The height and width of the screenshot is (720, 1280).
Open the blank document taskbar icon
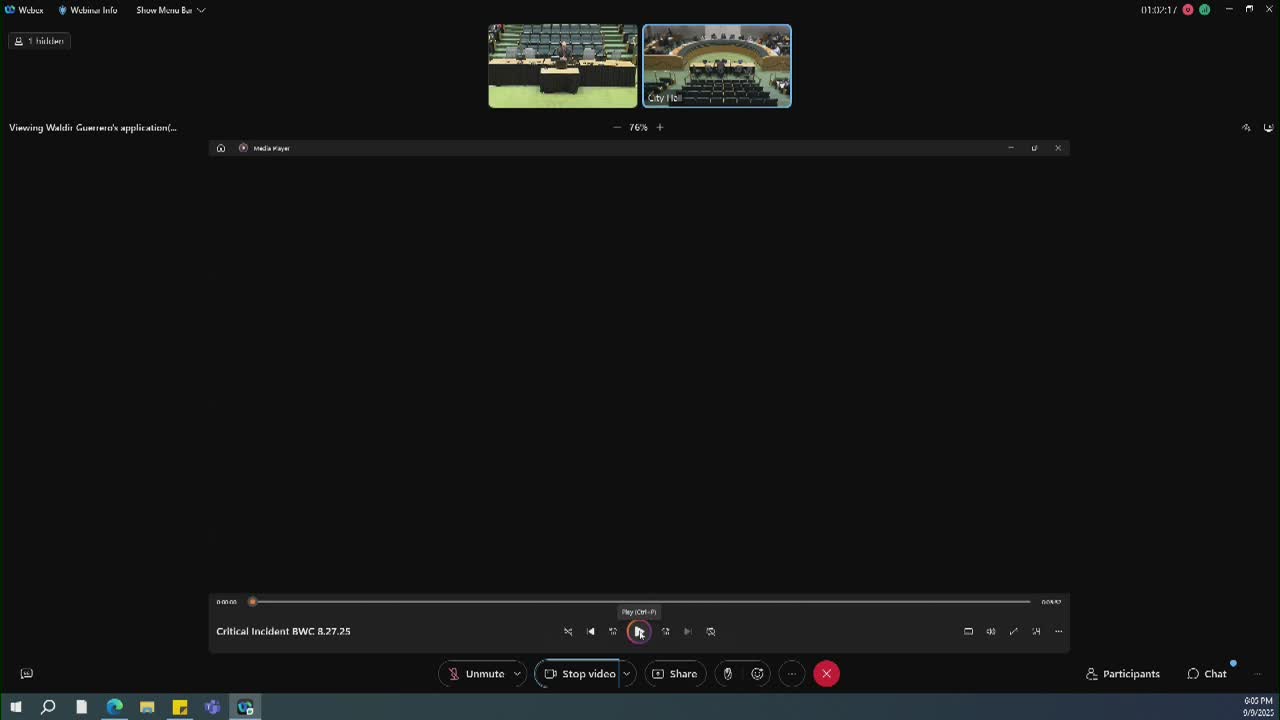[x=81, y=707]
